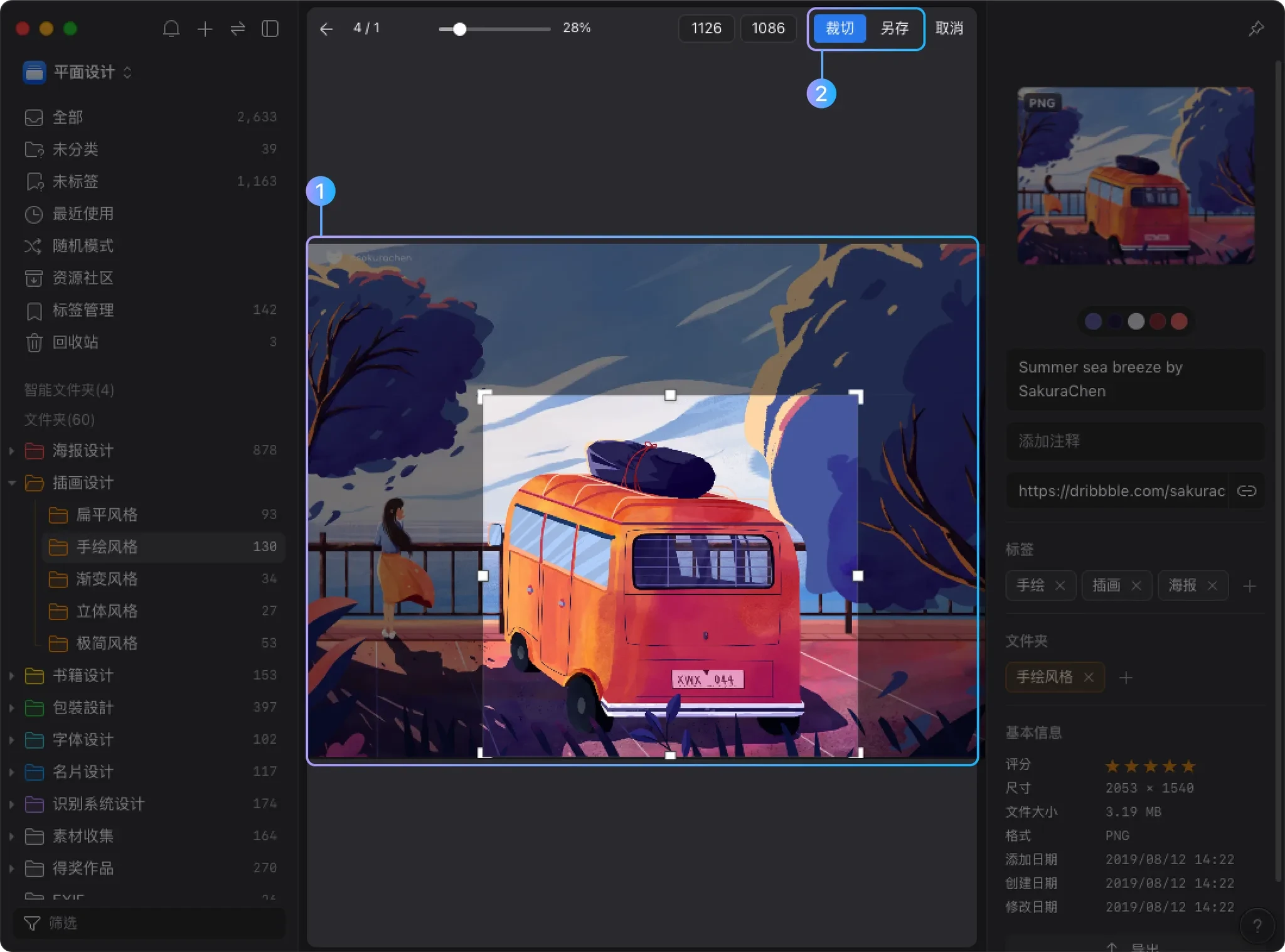
Task: Expand the 得奖作品 folder
Action: (11, 869)
